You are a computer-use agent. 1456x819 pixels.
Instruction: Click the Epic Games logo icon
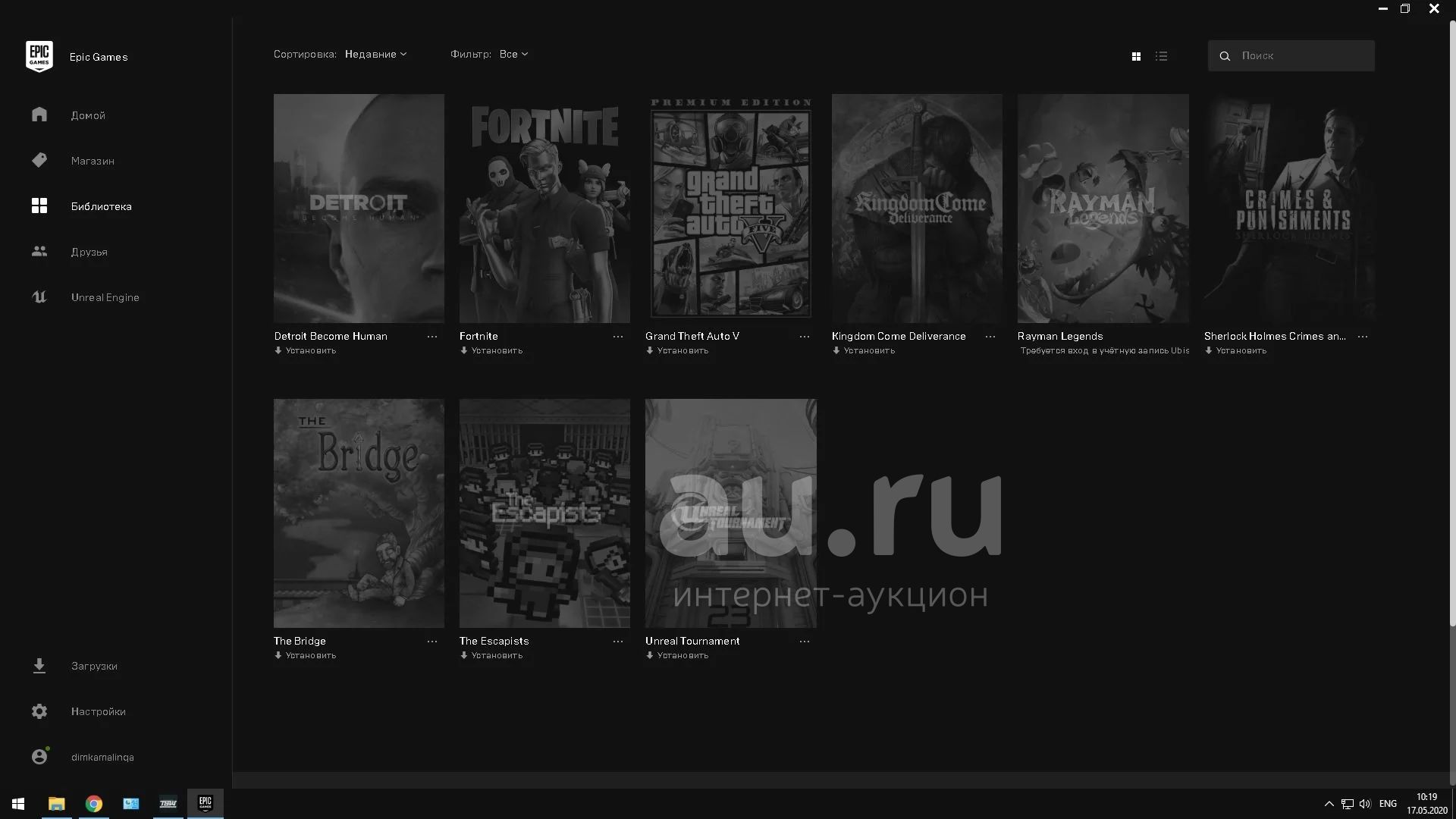tap(39, 57)
